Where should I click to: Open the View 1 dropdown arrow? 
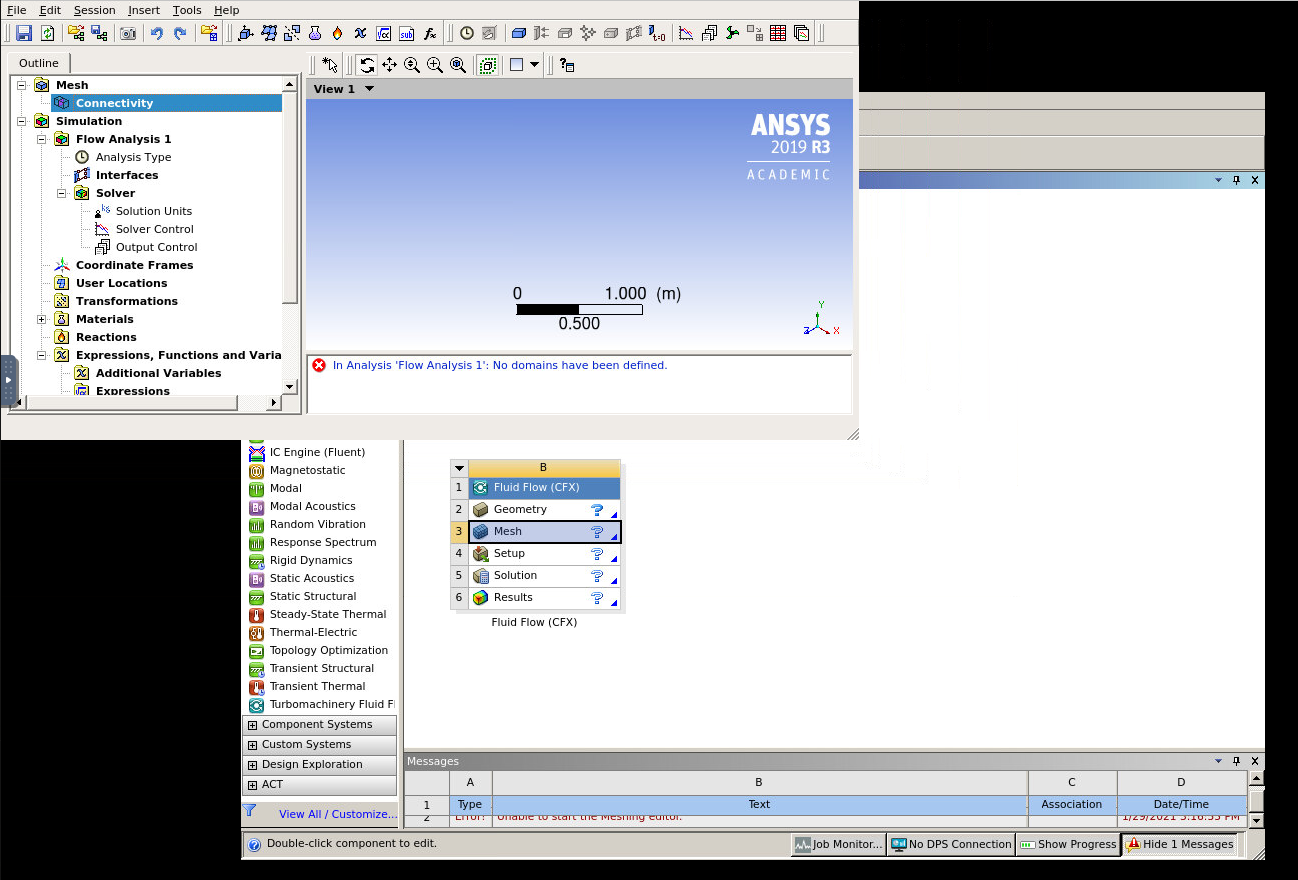pyautogui.click(x=370, y=89)
